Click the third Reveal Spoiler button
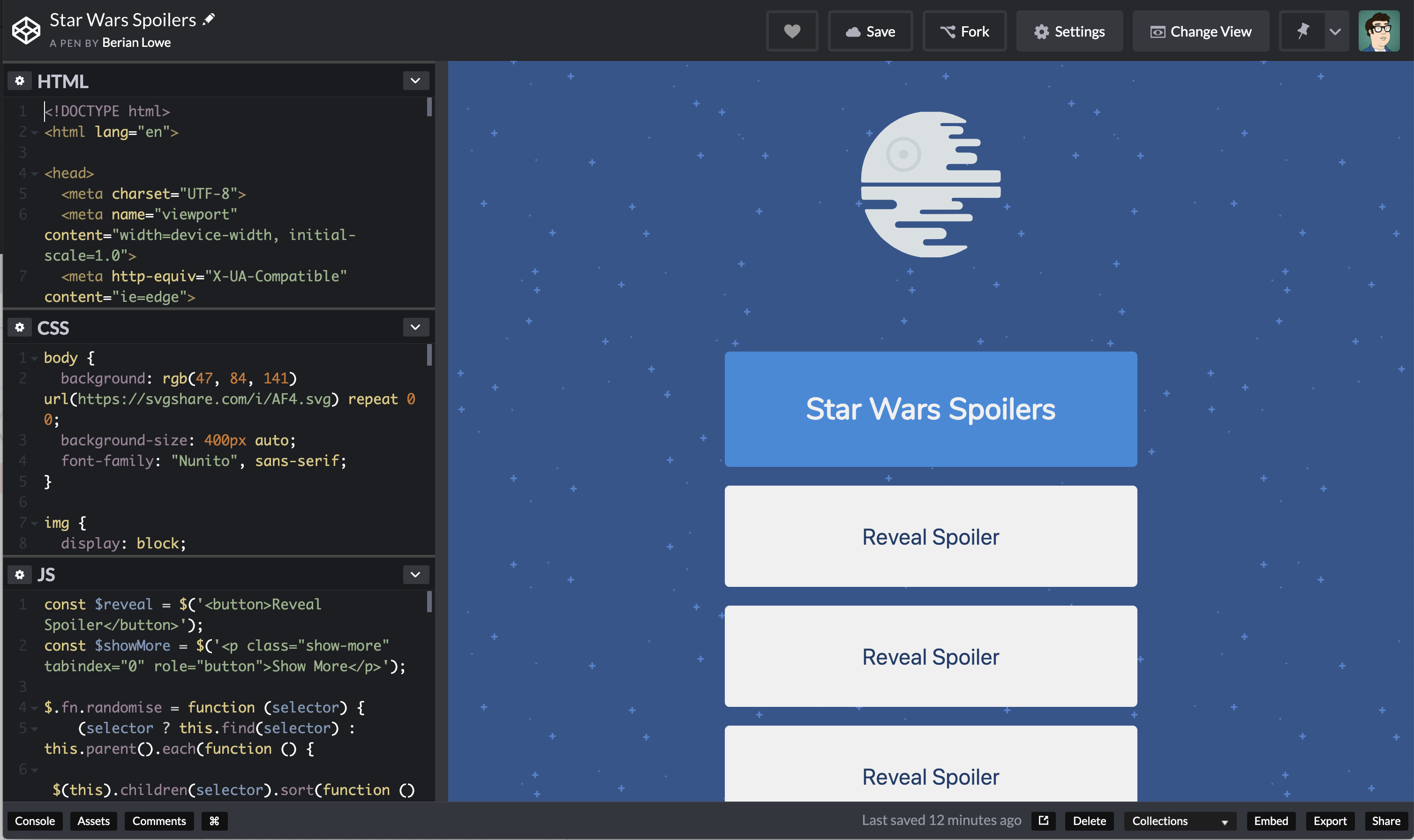Screen dimensions: 1414x840 pyautogui.click(x=931, y=763)
